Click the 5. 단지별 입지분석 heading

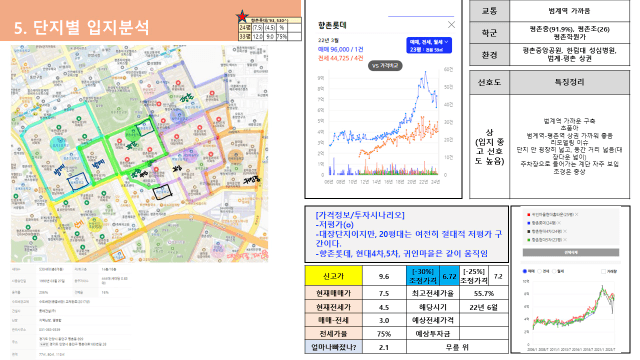pyautogui.click(x=81, y=27)
